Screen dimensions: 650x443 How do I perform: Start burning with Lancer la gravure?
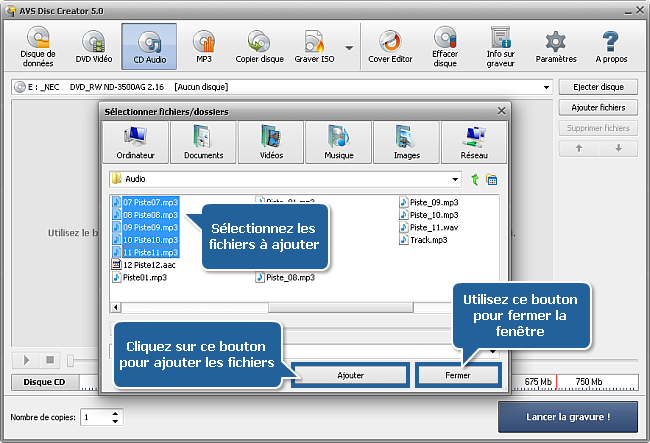567,416
